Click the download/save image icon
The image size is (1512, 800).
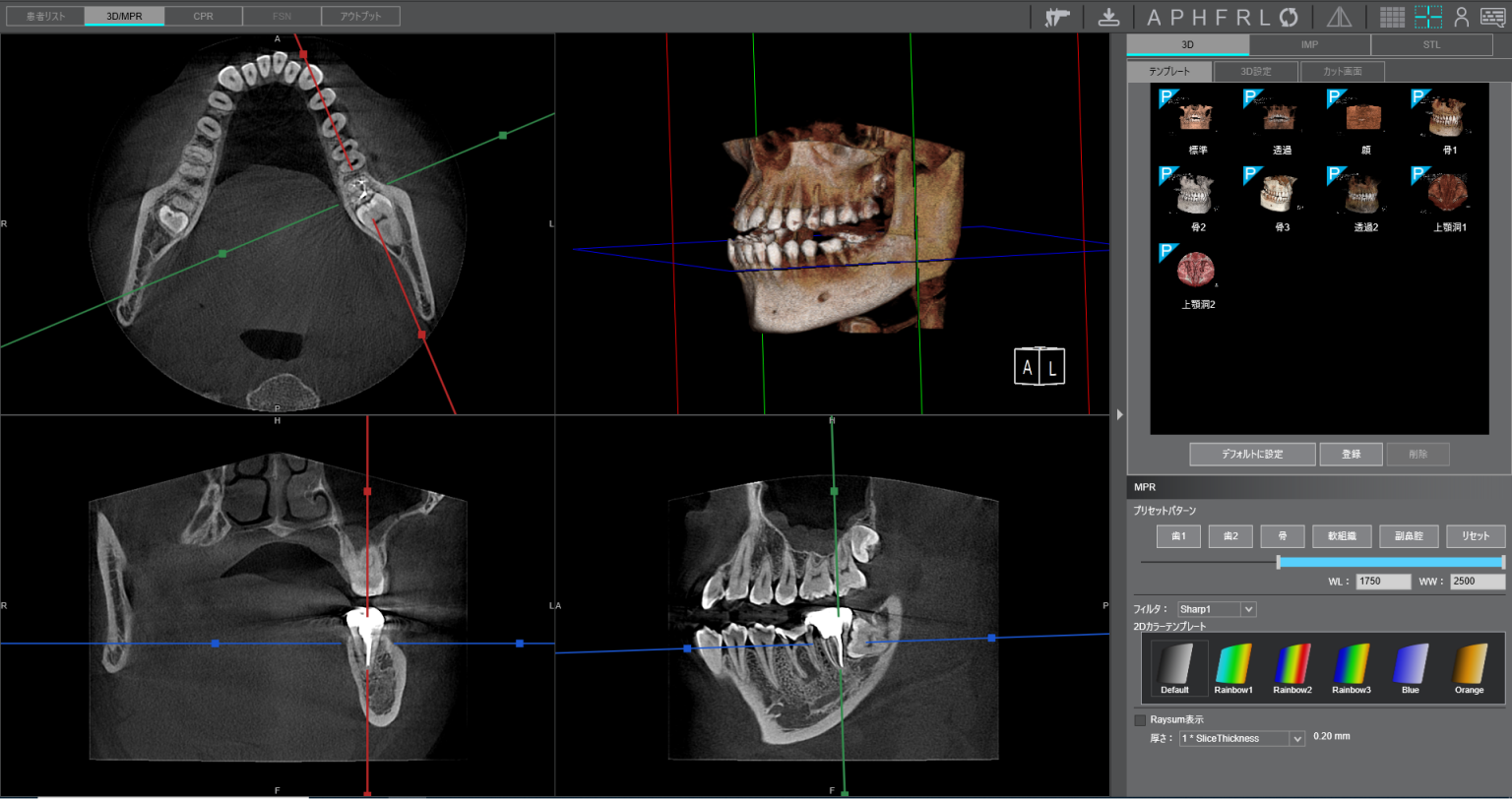pyautogui.click(x=1108, y=17)
